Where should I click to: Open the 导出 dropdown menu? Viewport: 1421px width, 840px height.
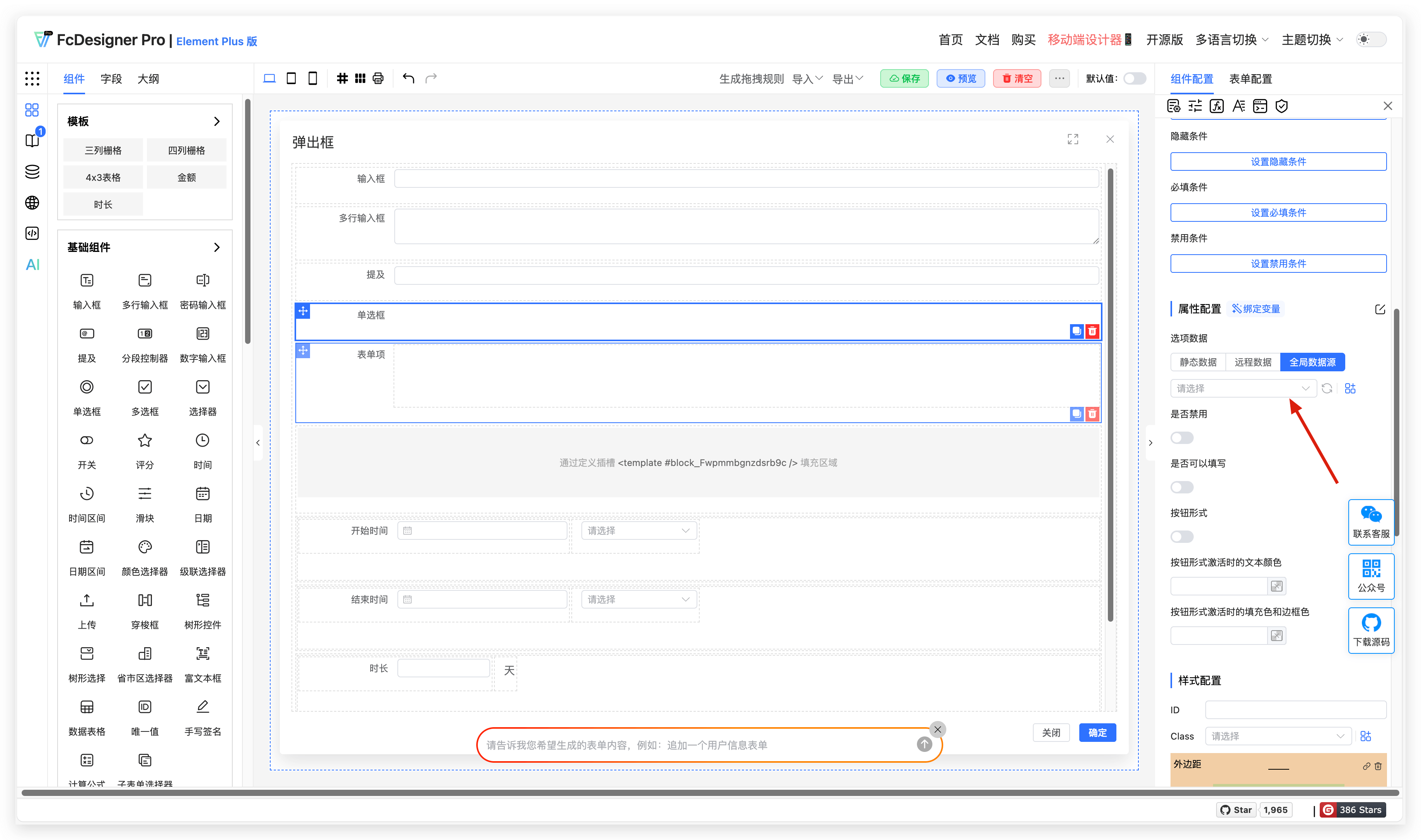847,79
